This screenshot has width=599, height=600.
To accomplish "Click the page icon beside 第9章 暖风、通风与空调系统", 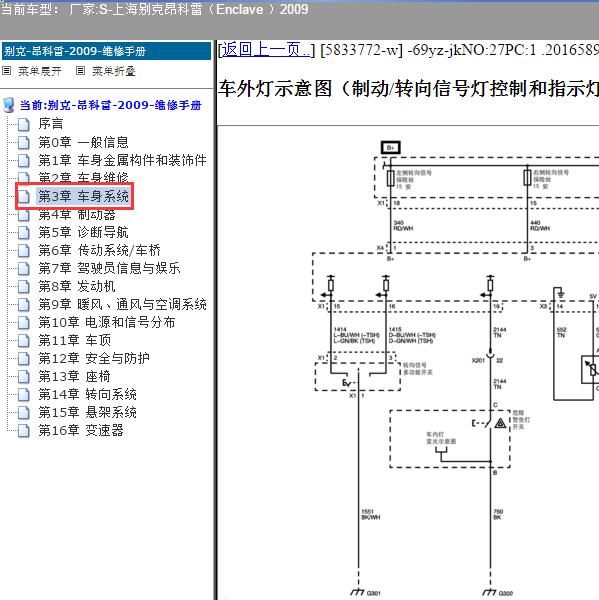I will tap(24, 305).
